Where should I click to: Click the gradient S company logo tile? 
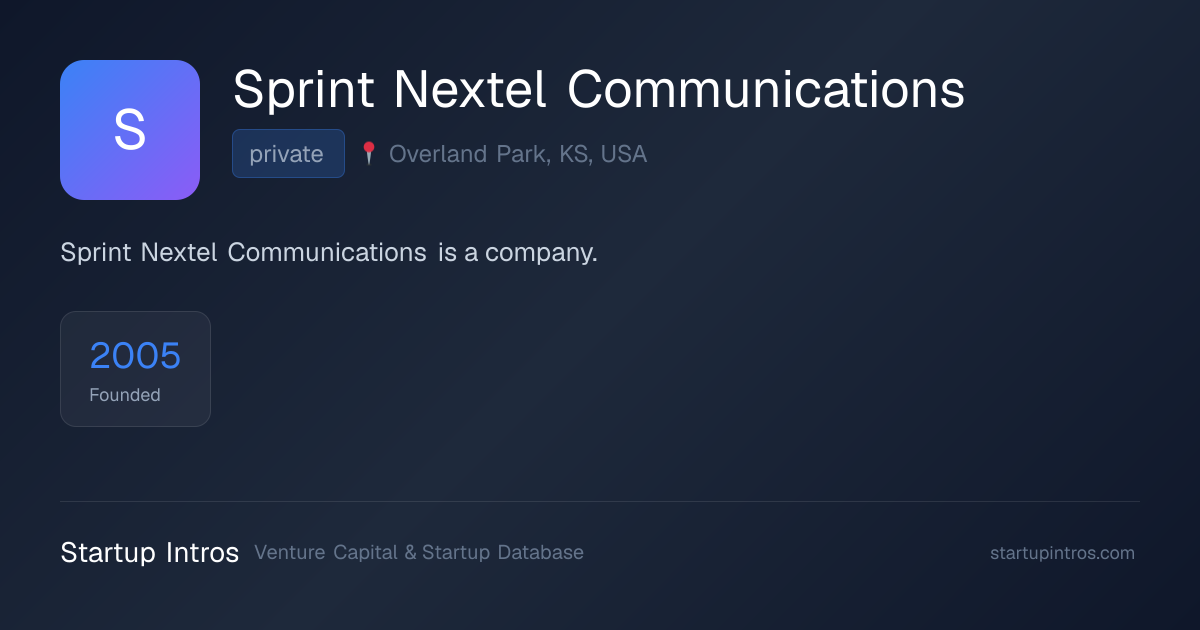point(130,130)
